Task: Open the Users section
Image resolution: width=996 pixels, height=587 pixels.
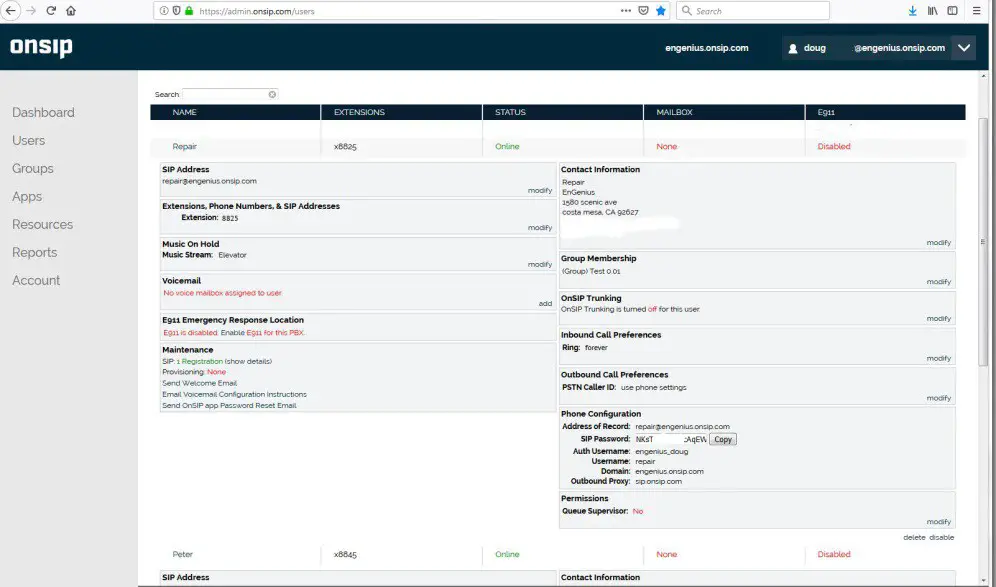Action: tap(29, 140)
